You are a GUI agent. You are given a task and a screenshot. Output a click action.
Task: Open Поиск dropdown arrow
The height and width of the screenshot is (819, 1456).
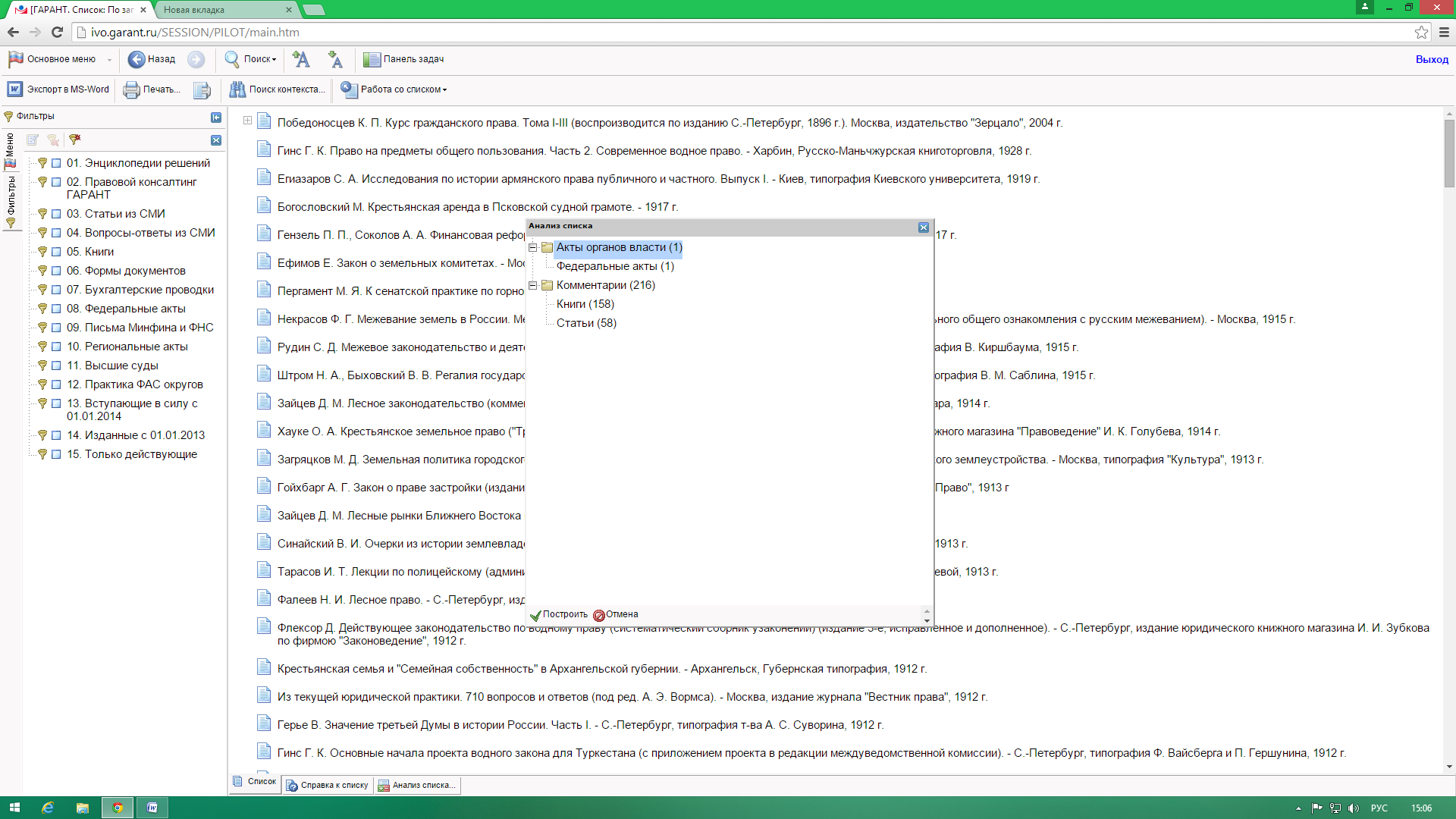[275, 60]
